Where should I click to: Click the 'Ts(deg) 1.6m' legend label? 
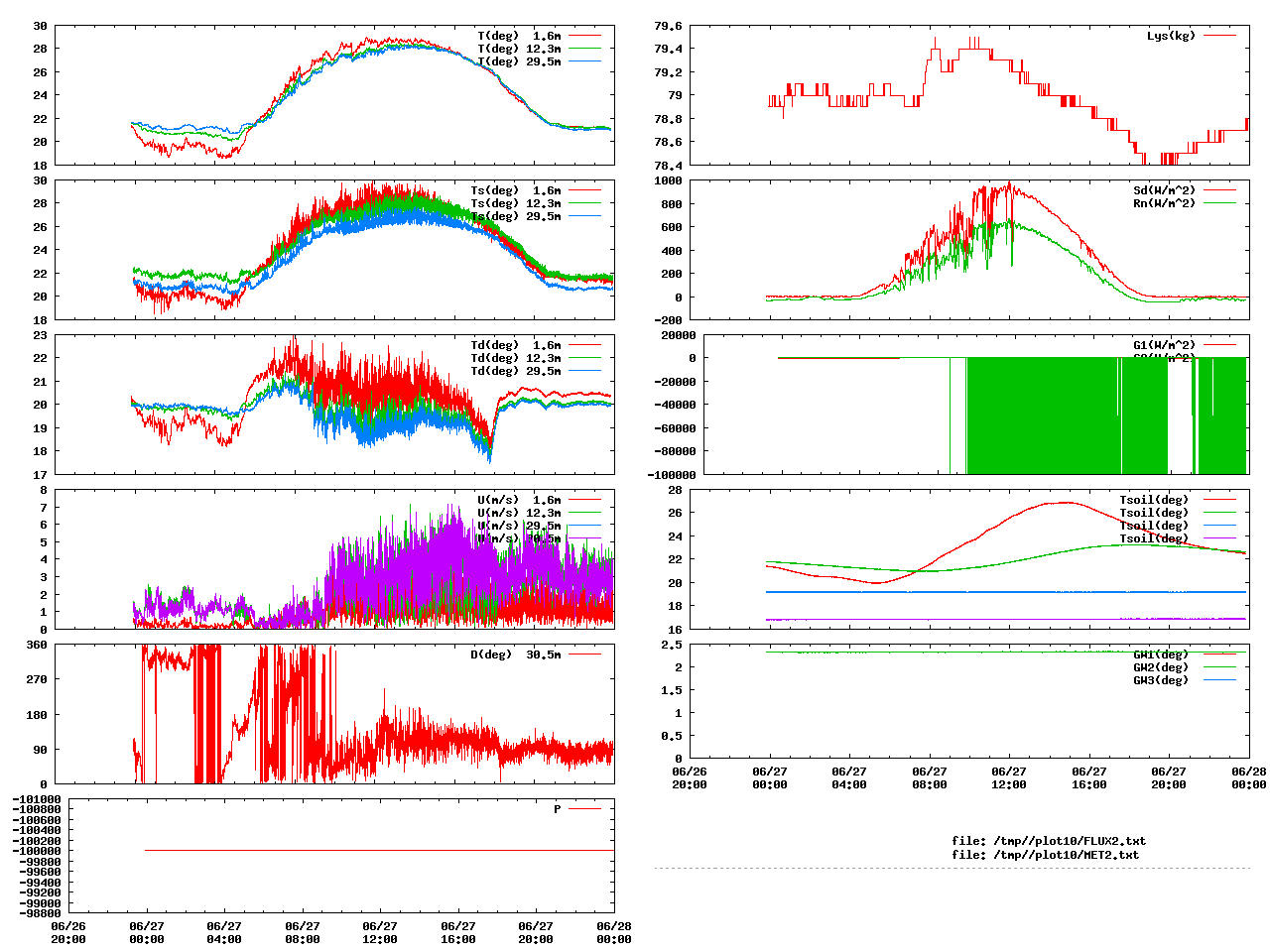(515, 190)
